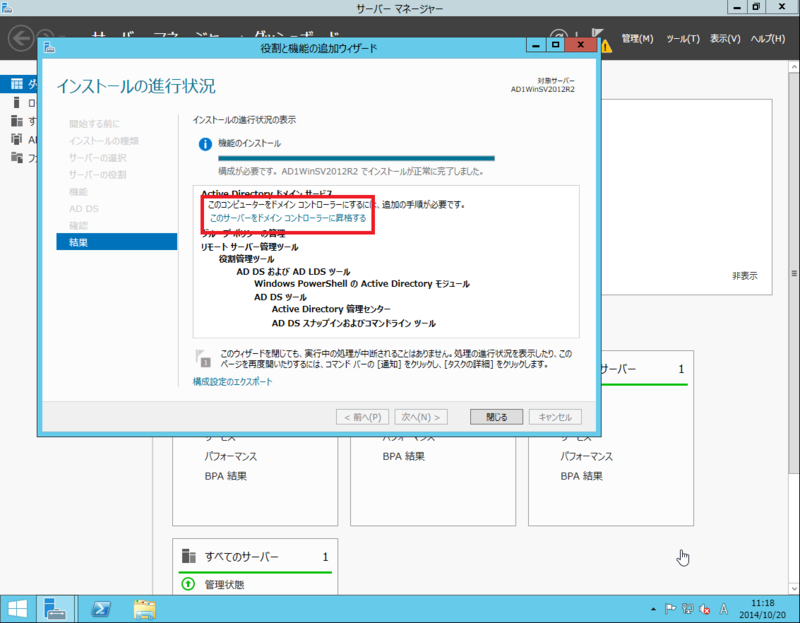Screen dimensions: 800x623
Task: Open the 表示(V) menu
Action: pyautogui.click(x=725, y=39)
